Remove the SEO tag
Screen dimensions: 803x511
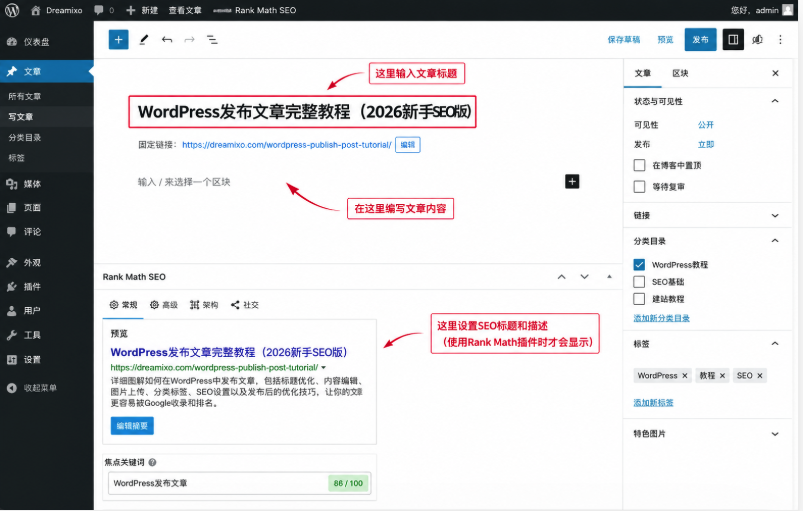(759, 376)
